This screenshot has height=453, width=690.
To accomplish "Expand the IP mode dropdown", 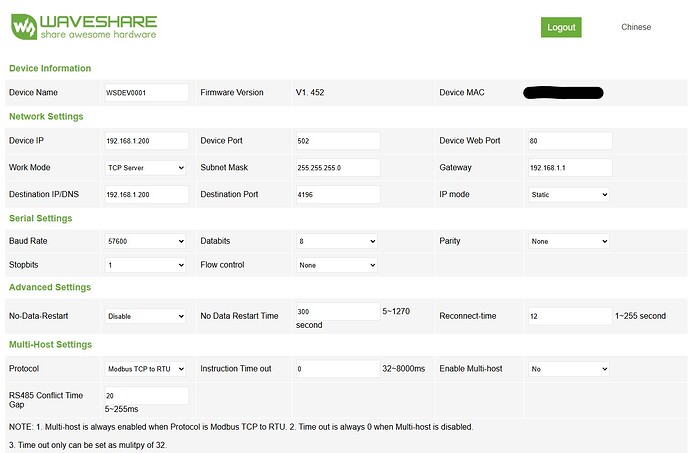I will click(568, 194).
